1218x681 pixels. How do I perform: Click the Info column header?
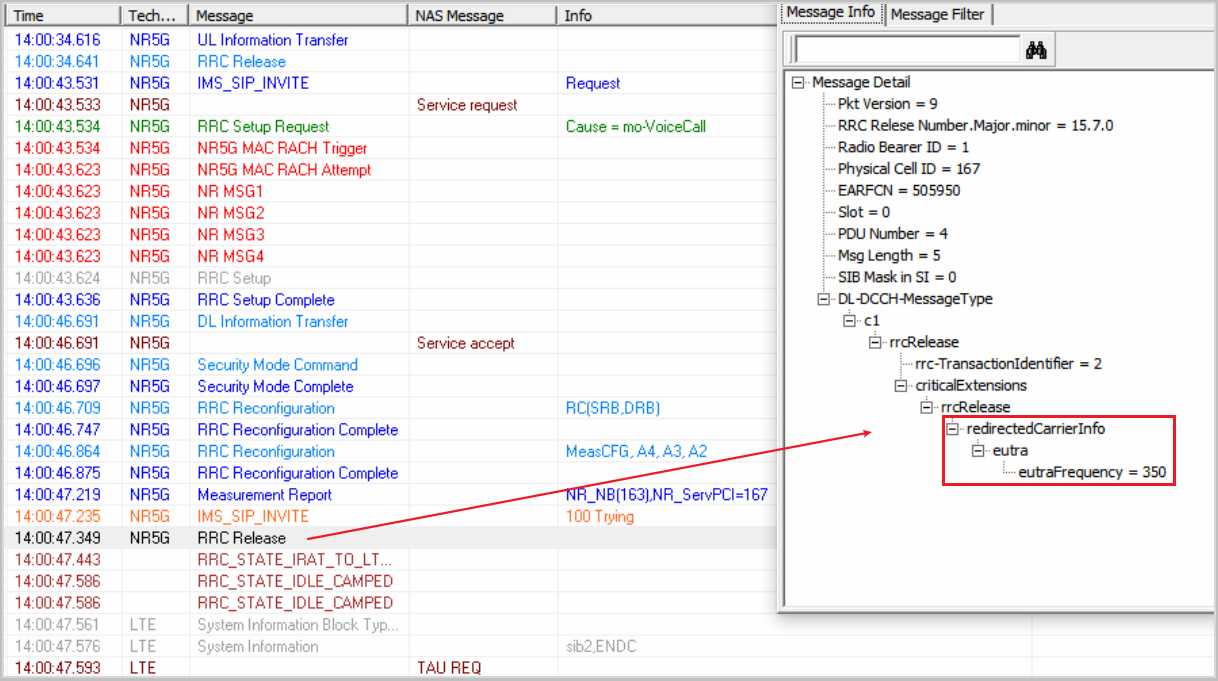tap(660, 16)
